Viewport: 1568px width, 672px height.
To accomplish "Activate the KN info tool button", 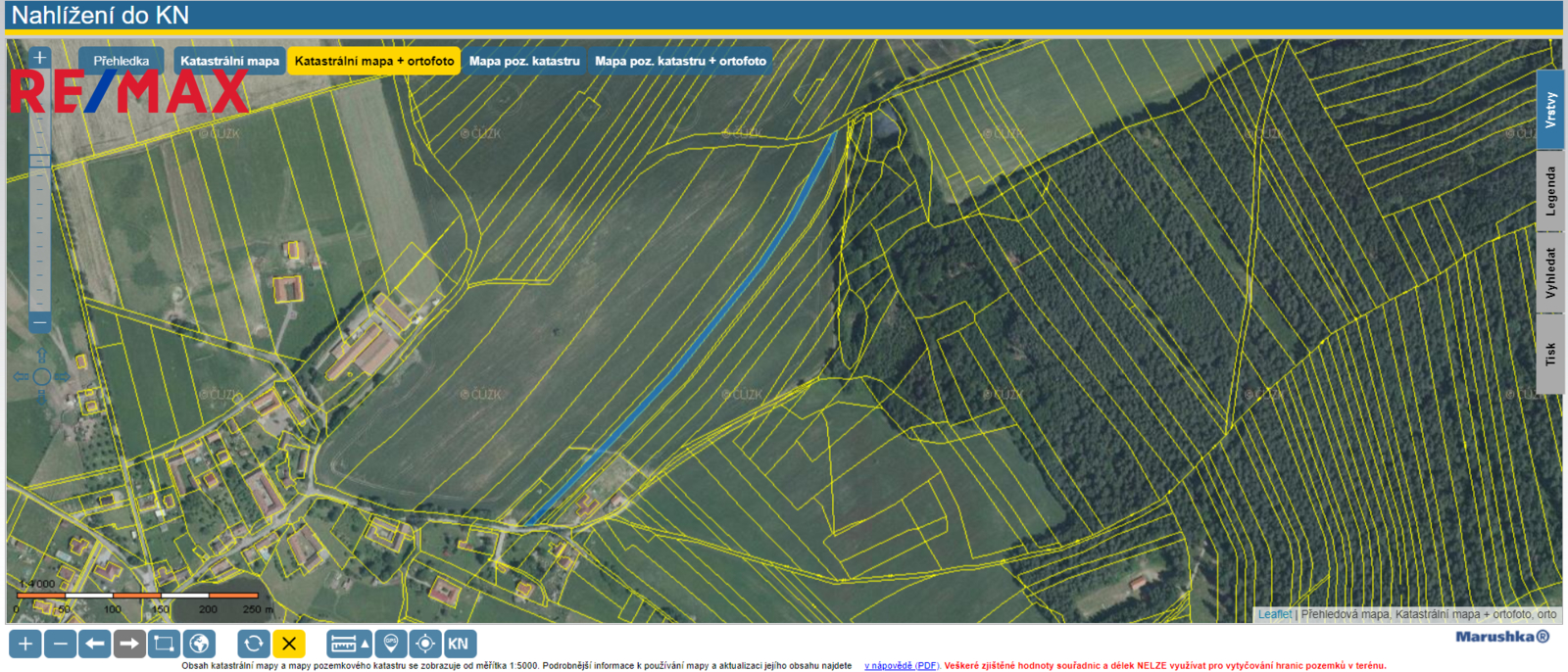I will (459, 644).
